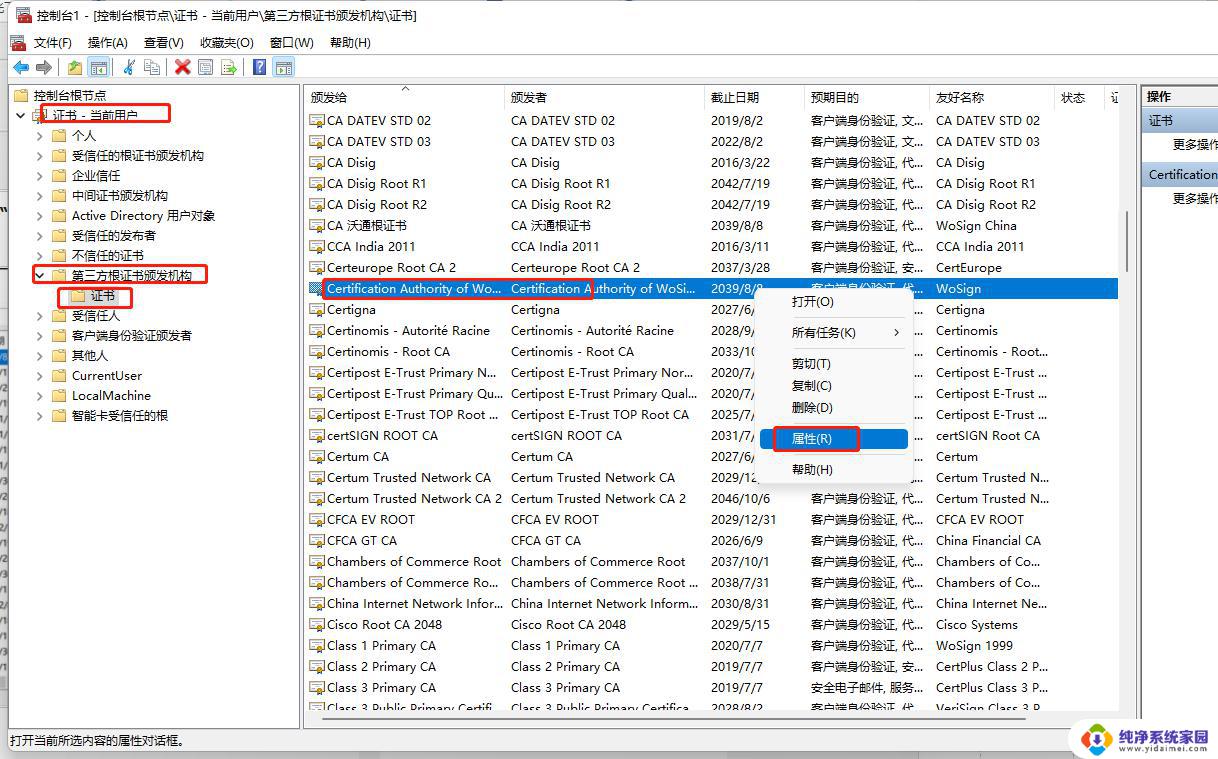Click the certificate icon beside CFCA EV ROOT

[317, 519]
